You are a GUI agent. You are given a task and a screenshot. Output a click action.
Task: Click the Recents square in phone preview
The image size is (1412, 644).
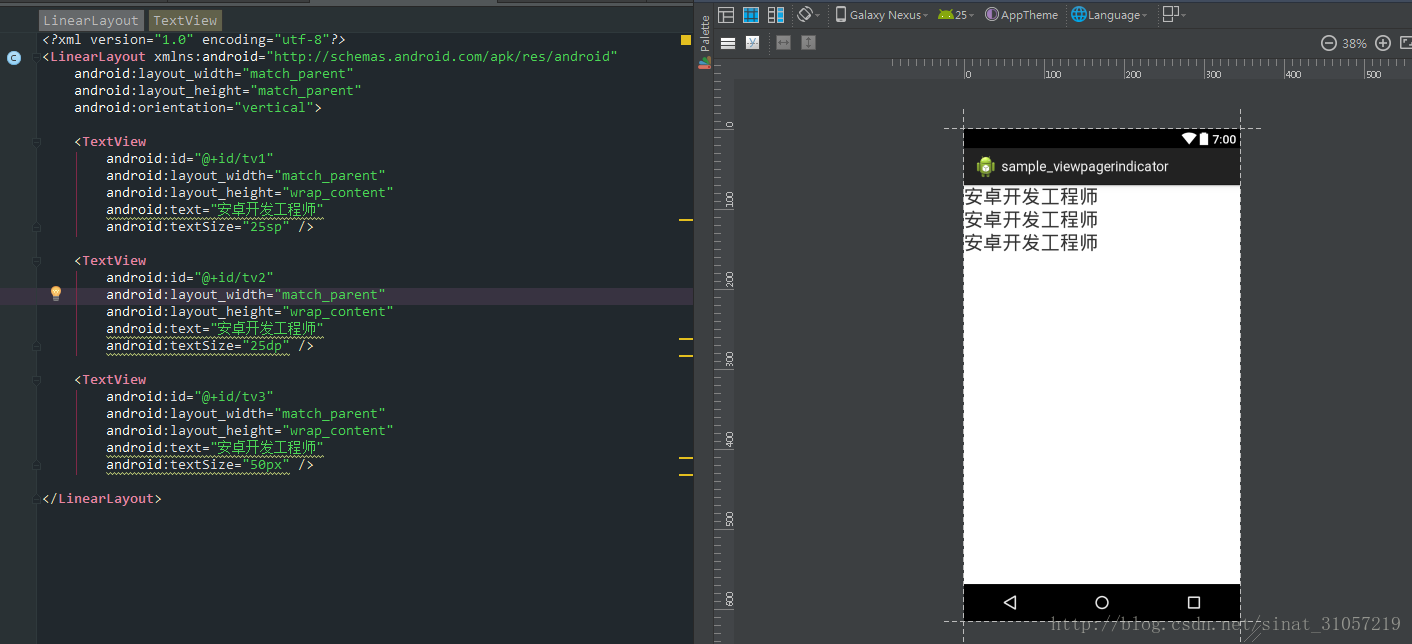[x=1193, y=602]
